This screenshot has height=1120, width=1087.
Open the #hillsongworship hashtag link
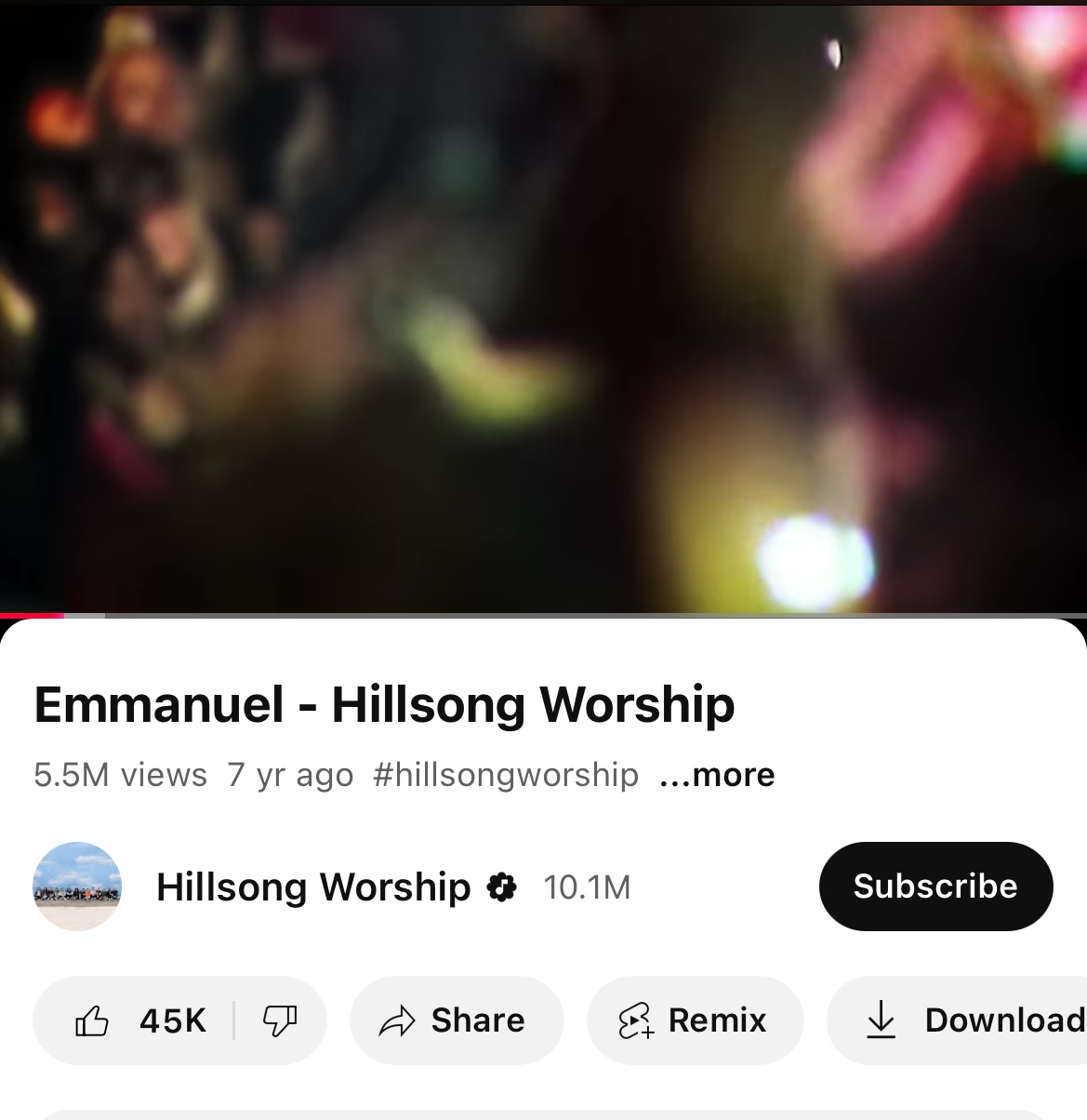click(506, 774)
